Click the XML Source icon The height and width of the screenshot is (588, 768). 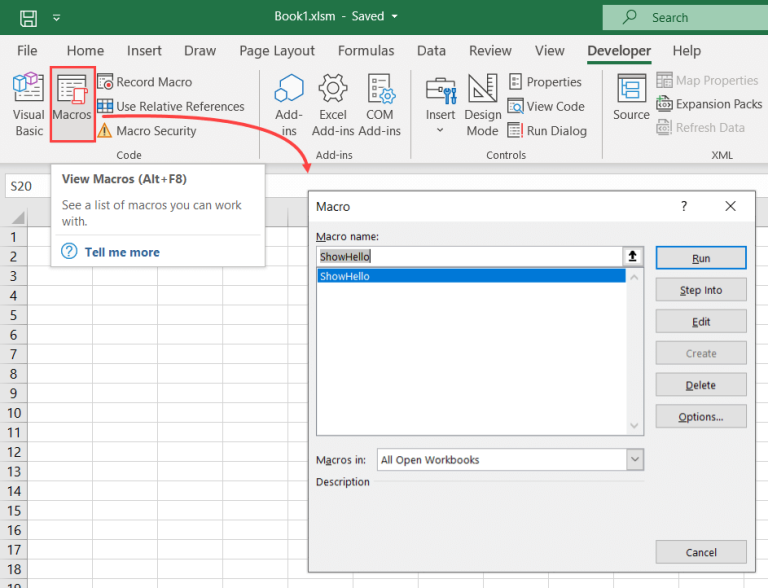pos(631,100)
